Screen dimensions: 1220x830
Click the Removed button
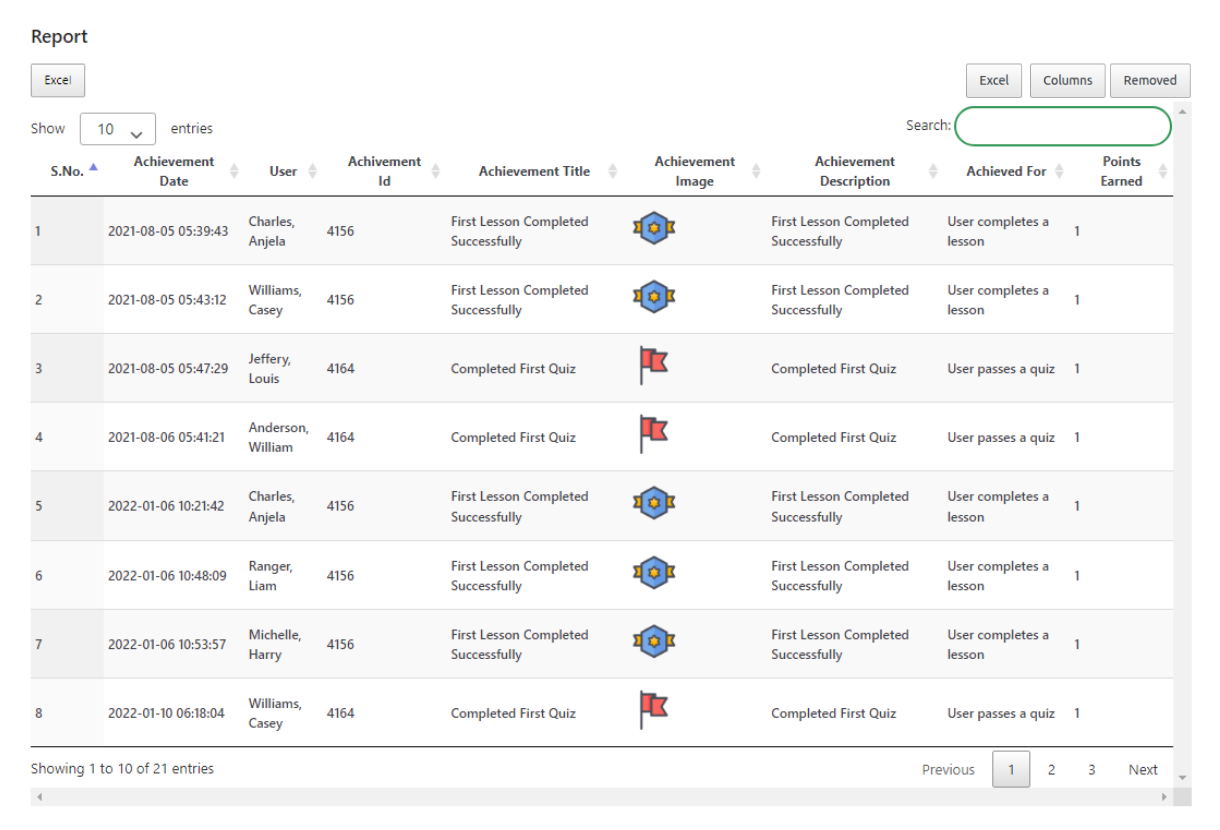coord(1150,81)
